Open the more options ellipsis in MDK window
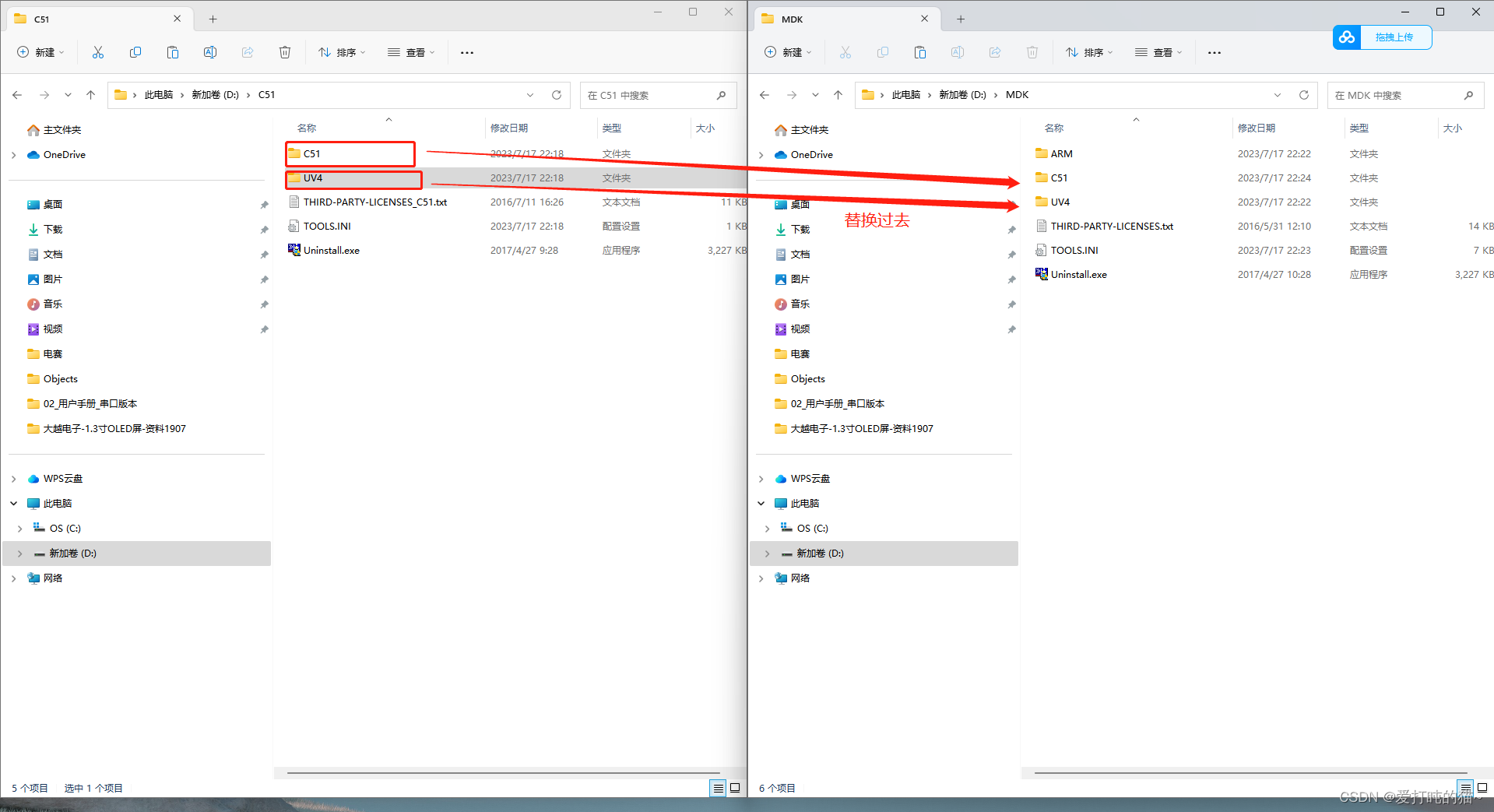The width and height of the screenshot is (1494, 812). pos(1215,52)
